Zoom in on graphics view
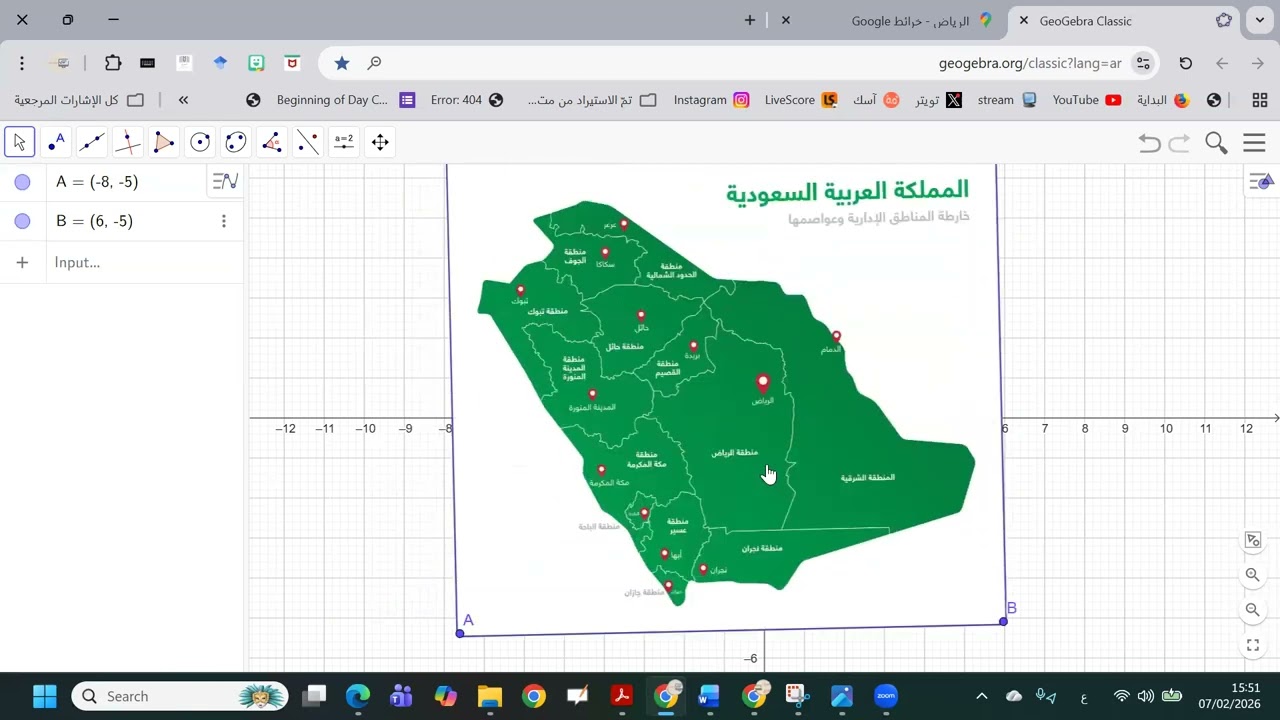This screenshot has height=720, width=1280. (x=1252, y=575)
